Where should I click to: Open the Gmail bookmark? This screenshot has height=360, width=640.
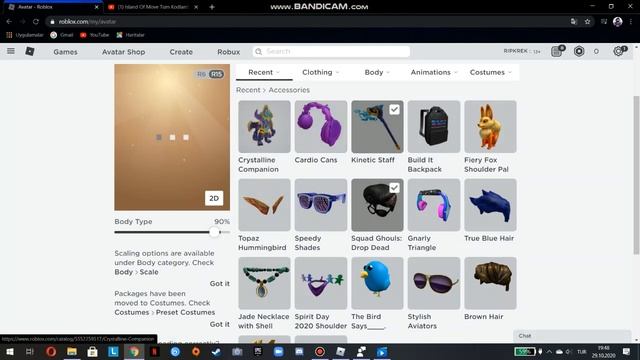[62, 35]
